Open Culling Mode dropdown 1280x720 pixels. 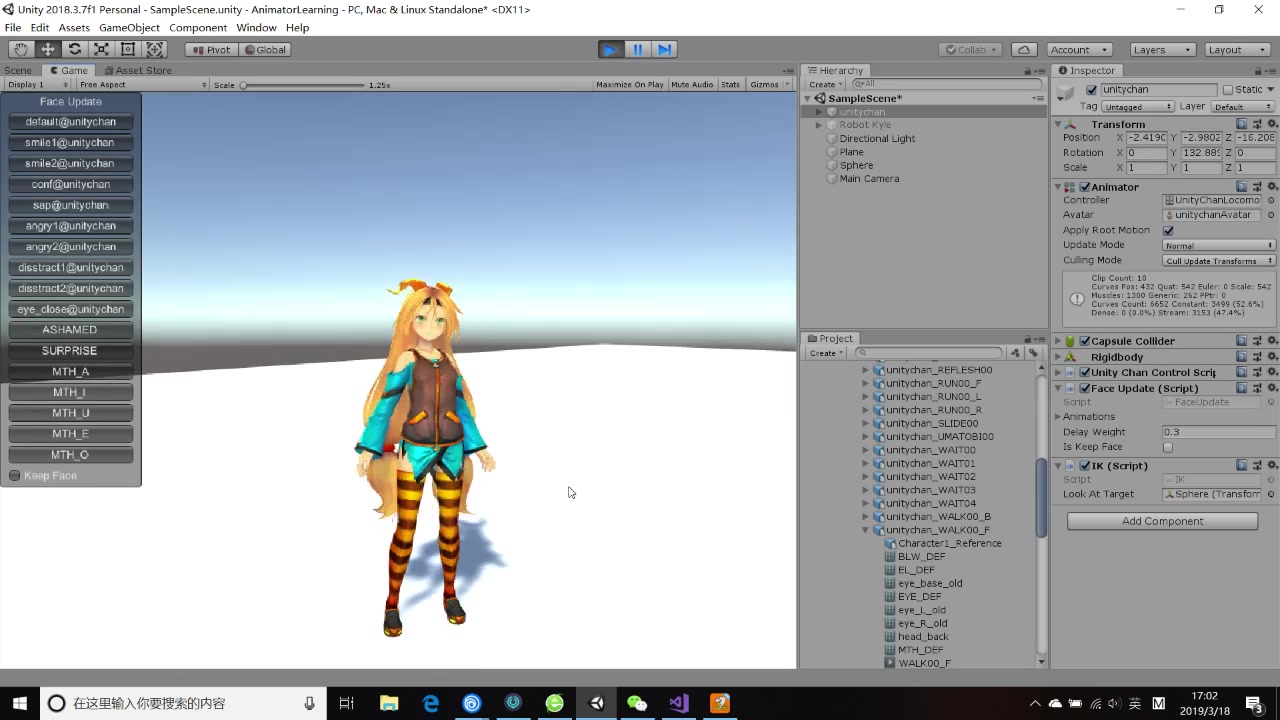1219,261
